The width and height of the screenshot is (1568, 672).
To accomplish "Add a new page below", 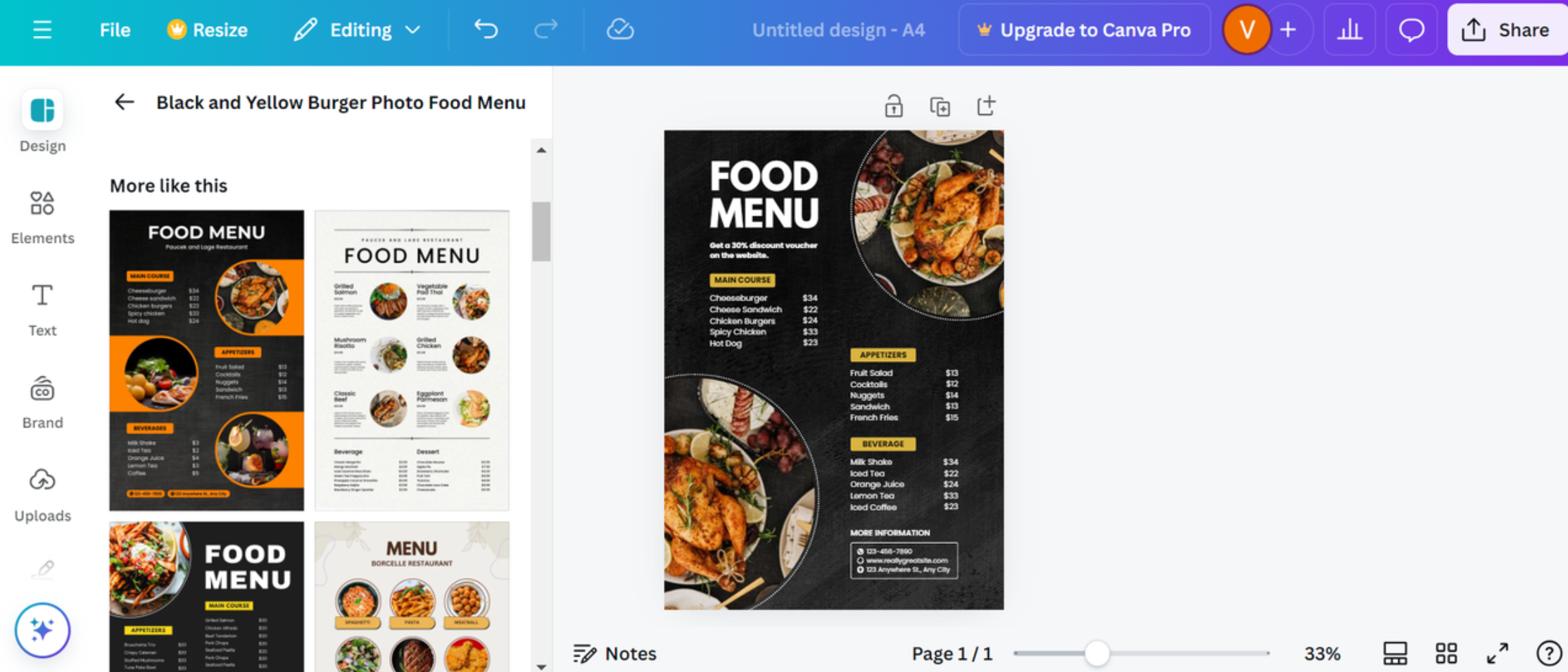I will point(986,106).
